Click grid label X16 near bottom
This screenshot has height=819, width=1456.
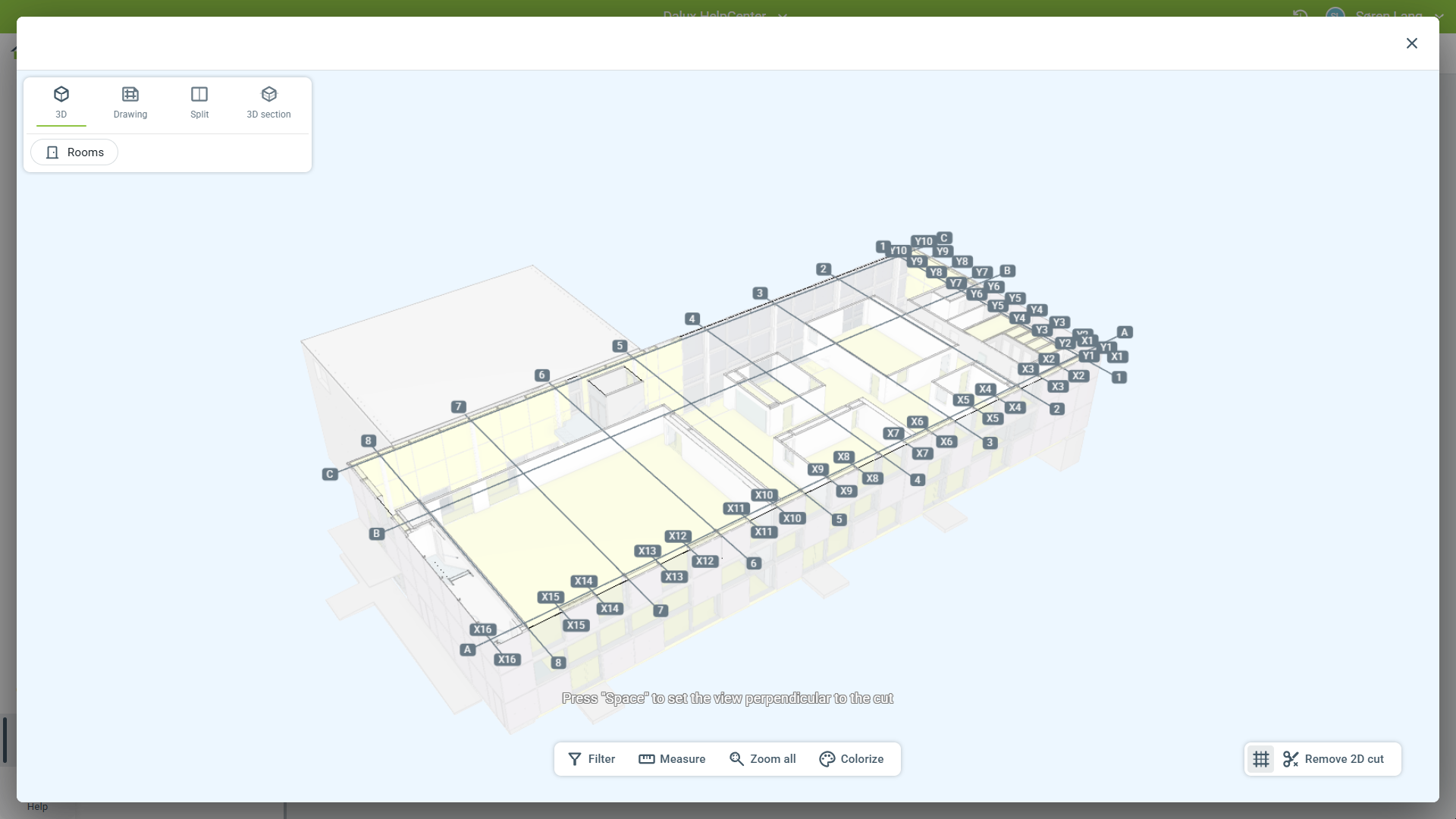[507, 660]
